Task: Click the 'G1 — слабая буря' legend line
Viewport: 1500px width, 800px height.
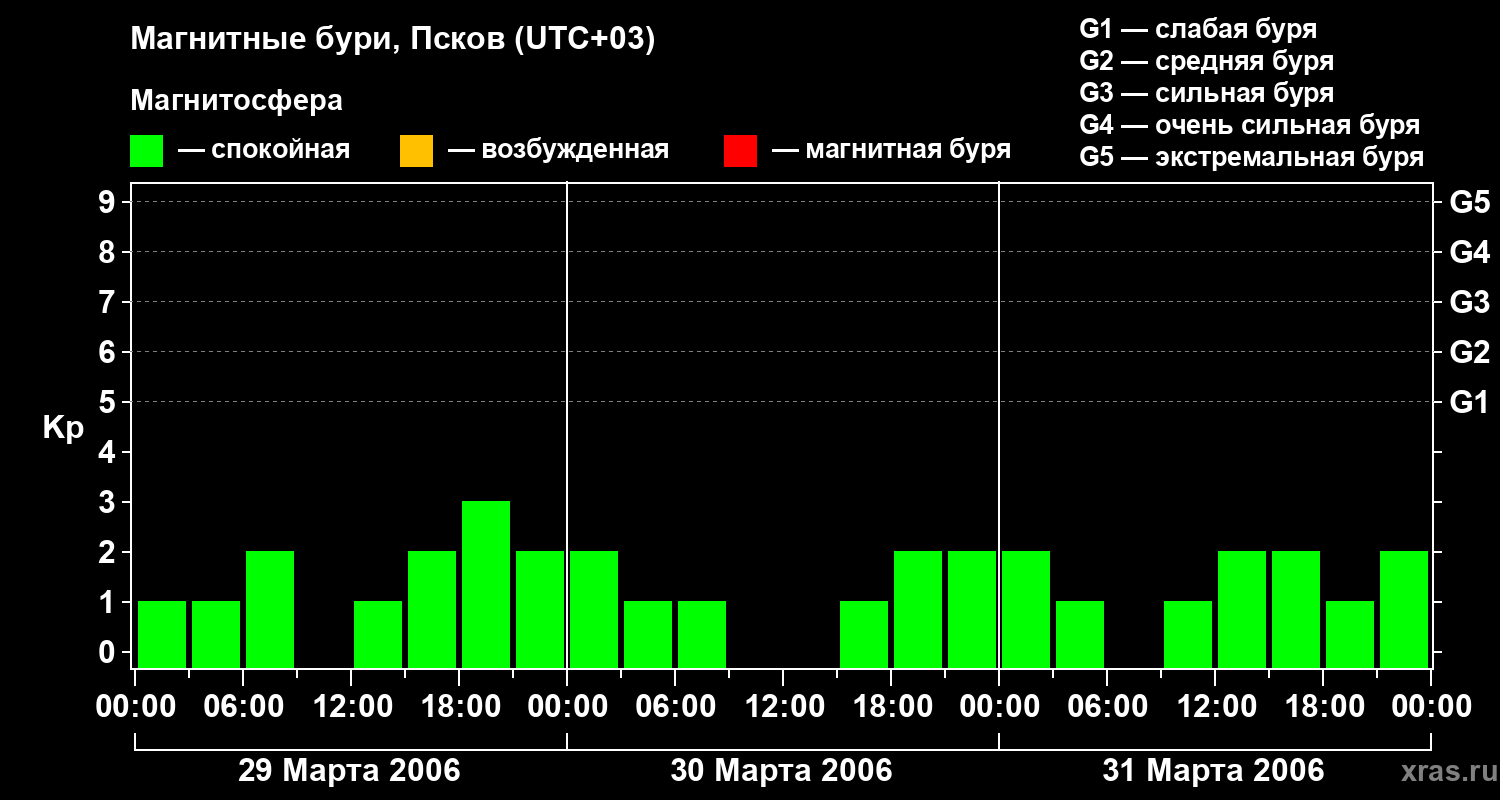Action: point(1198,29)
